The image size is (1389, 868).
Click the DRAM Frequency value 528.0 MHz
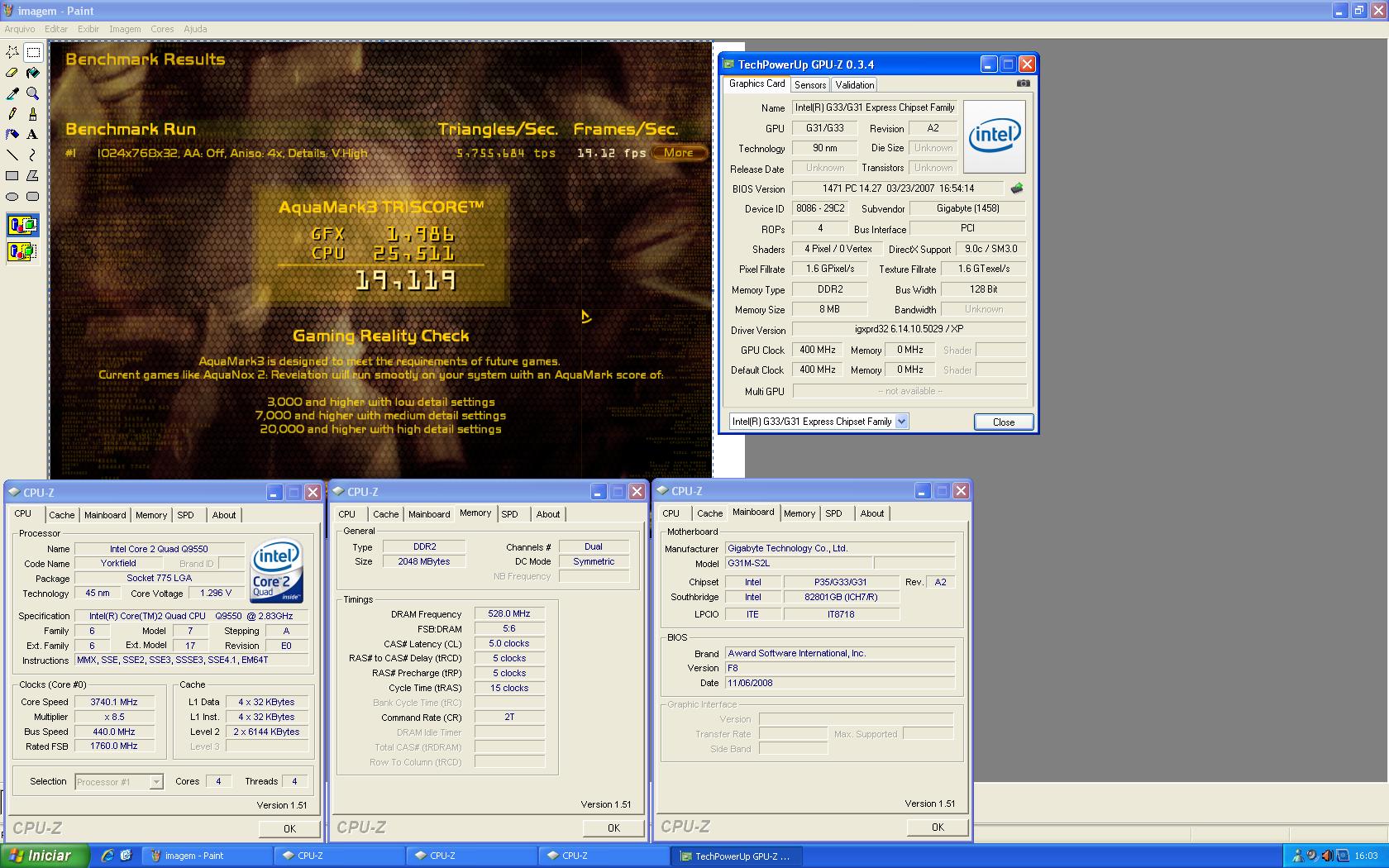click(x=509, y=613)
